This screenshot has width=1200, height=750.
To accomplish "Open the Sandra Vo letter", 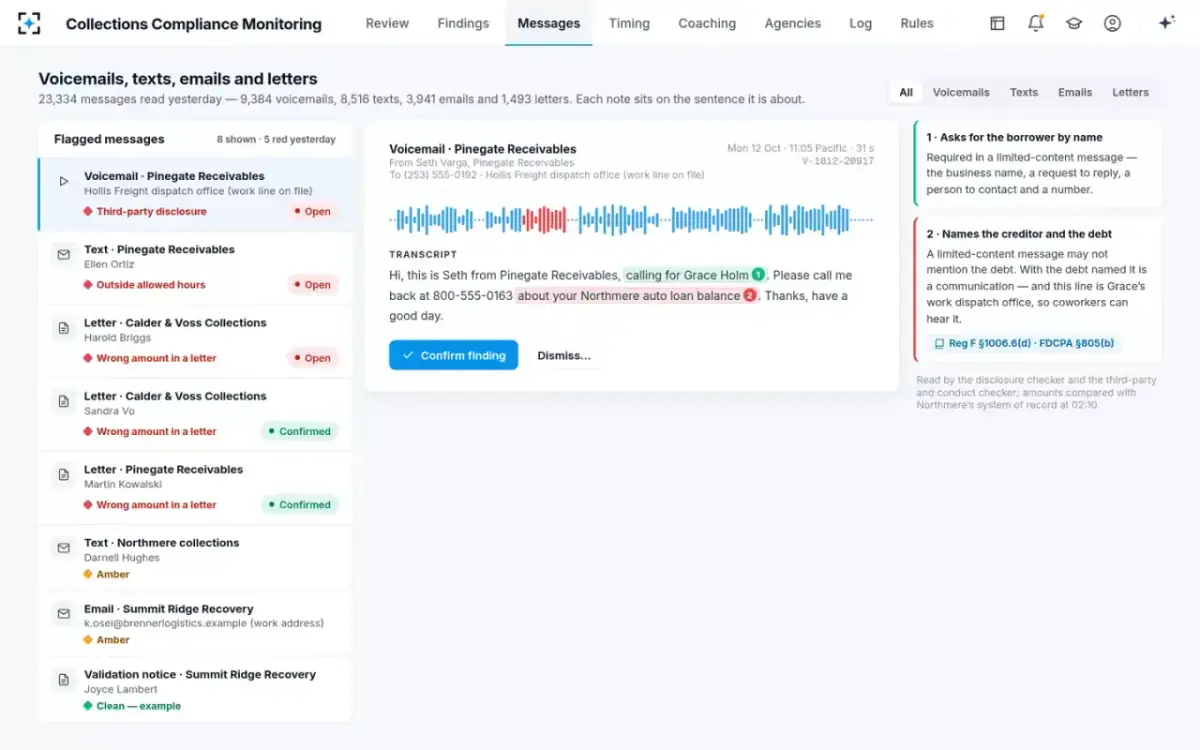I will 195,415.
